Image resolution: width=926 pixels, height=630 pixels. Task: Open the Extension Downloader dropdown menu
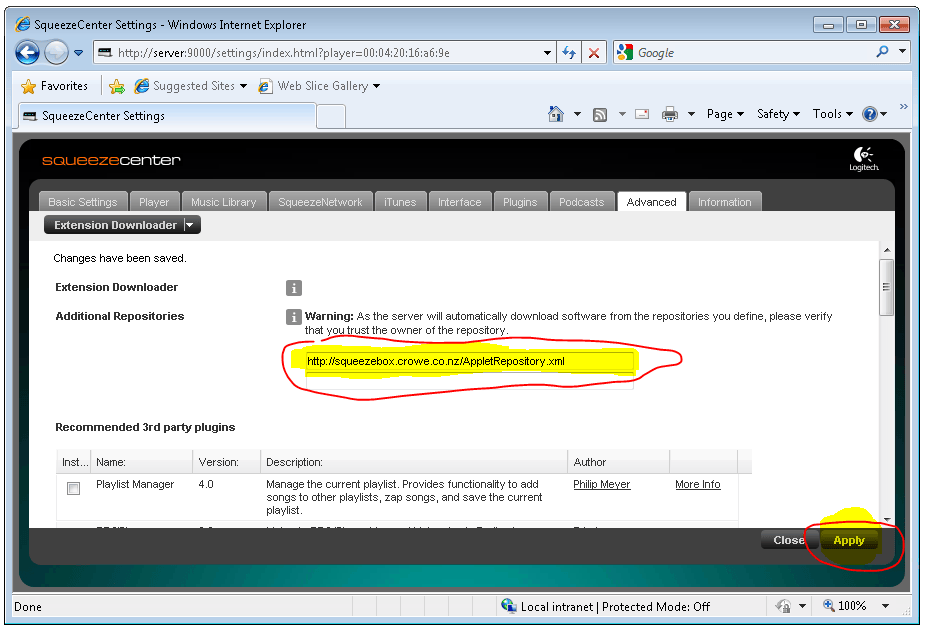(191, 225)
